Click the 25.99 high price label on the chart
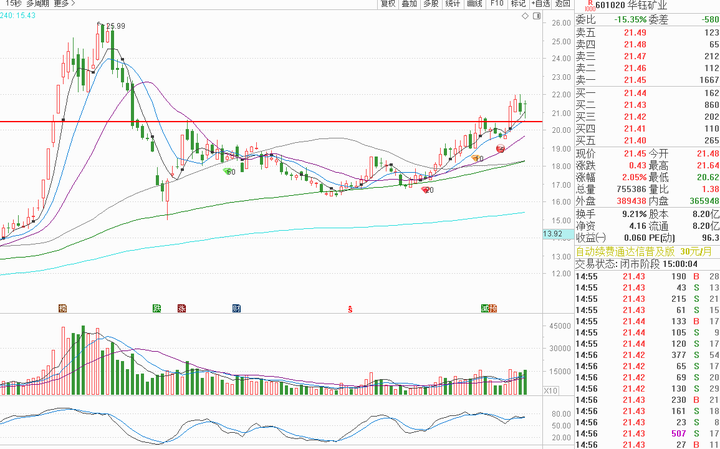This screenshot has width=720, height=449. click(115, 26)
